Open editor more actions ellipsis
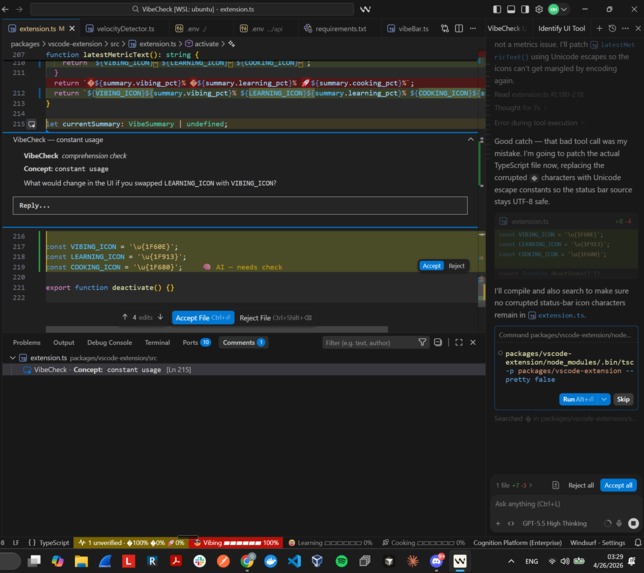 473,28
